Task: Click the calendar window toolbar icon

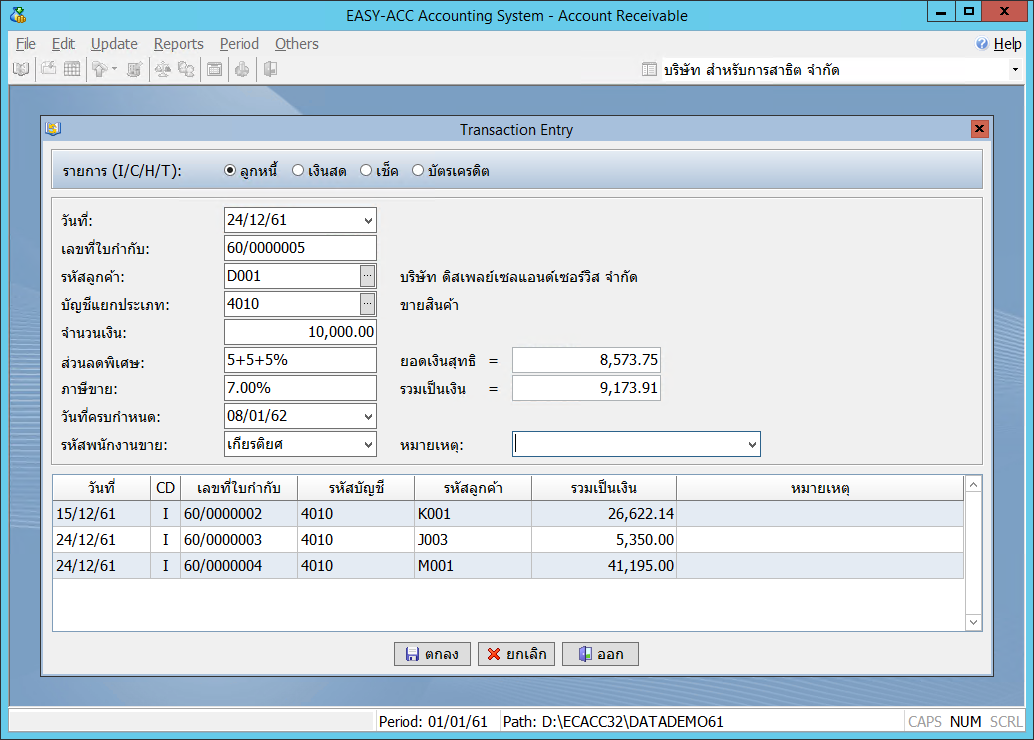Action: tap(214, 69)
